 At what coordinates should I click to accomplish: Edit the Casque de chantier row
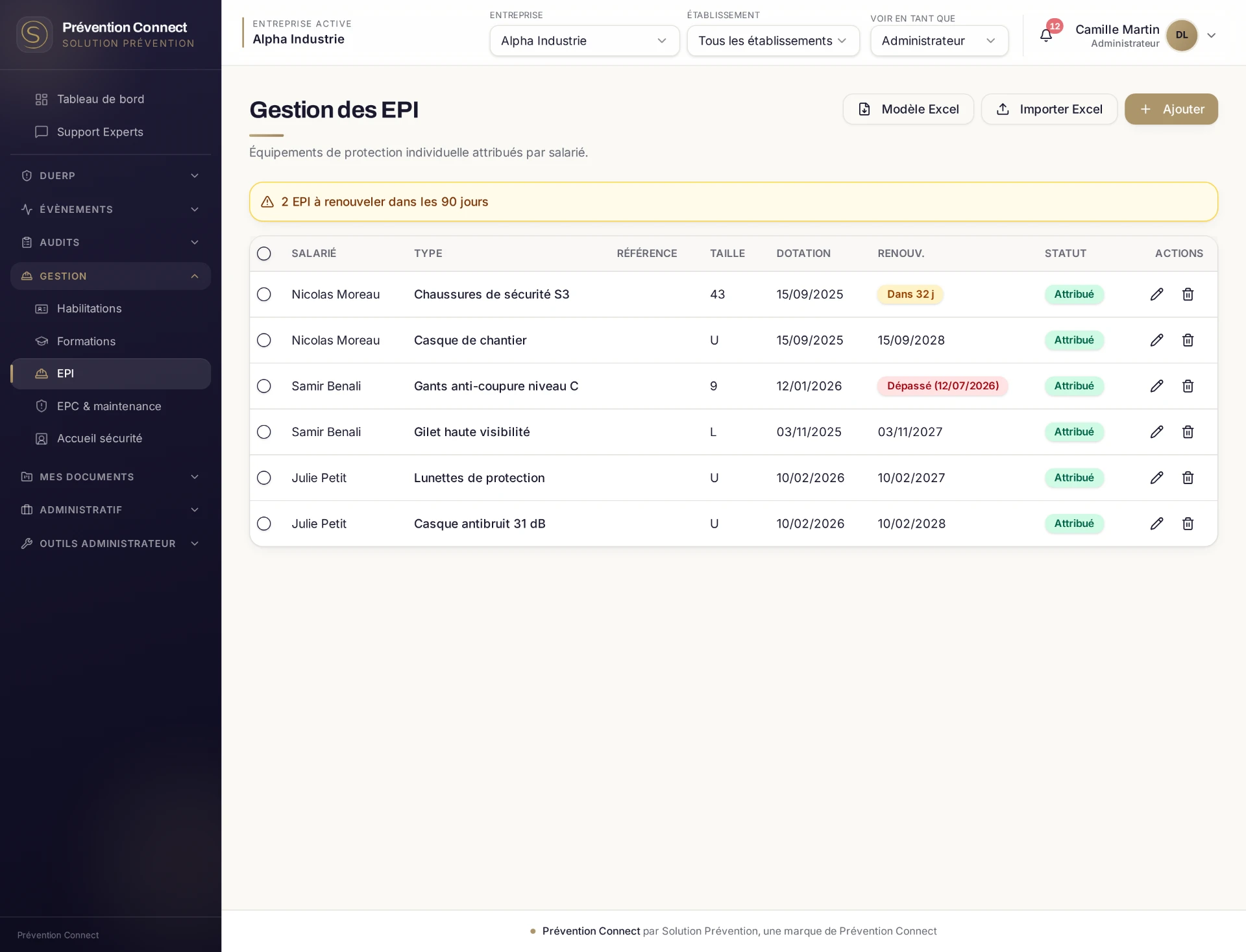(1156, 340)
